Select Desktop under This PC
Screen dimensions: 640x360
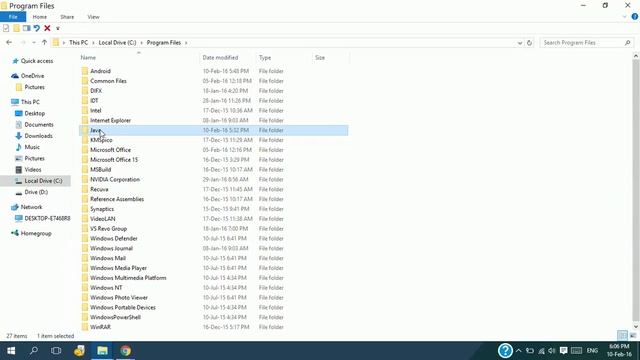[x=34, y=113]
